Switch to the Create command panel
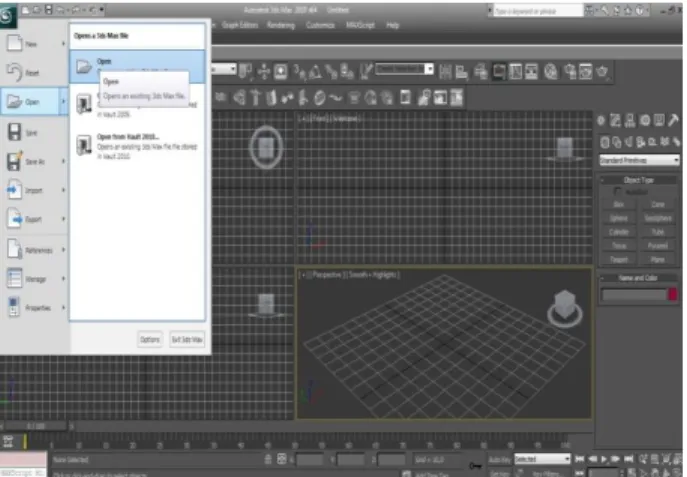The height and width of the screenshot is (477, 687). (x=601, y=120)
